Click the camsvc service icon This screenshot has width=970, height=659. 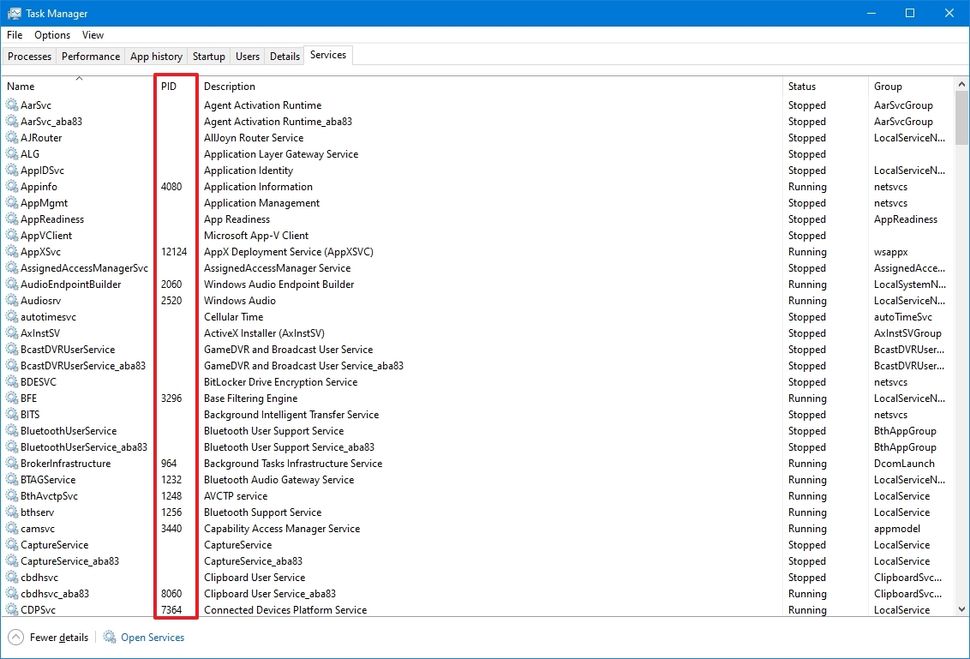click(x=14, y=528)
